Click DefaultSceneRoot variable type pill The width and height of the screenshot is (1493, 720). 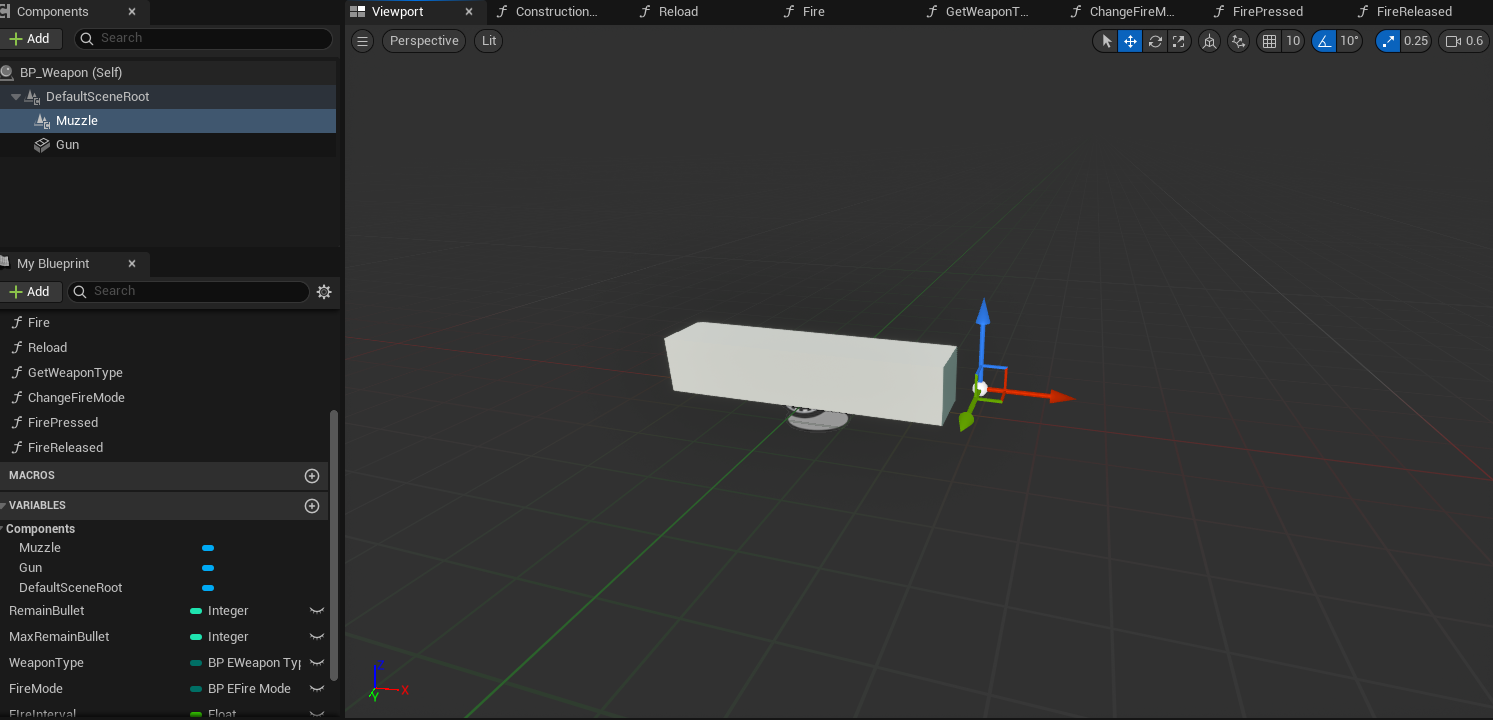click(x=208, y=588)
